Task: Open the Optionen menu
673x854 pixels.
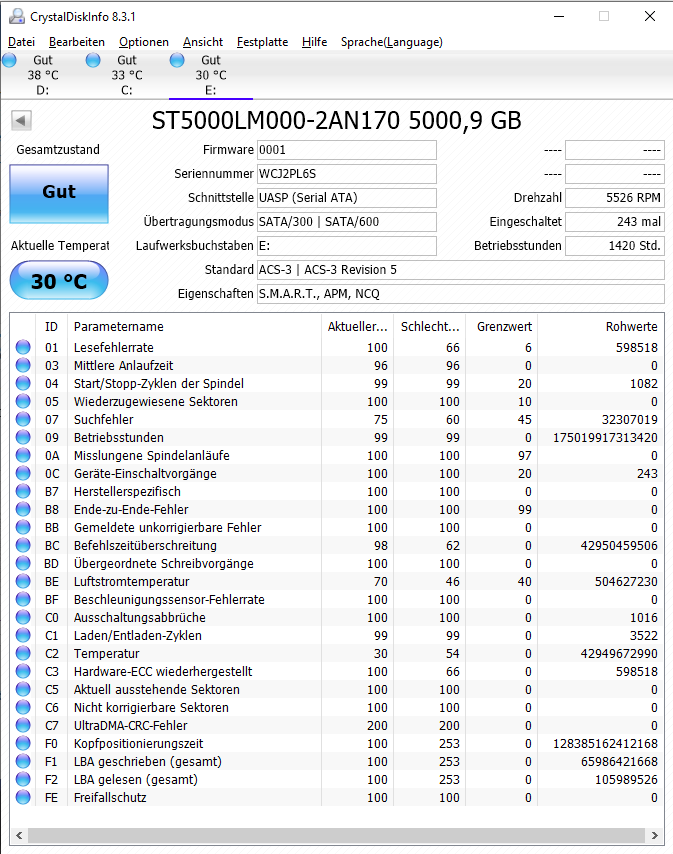Action: coord(144,42)
